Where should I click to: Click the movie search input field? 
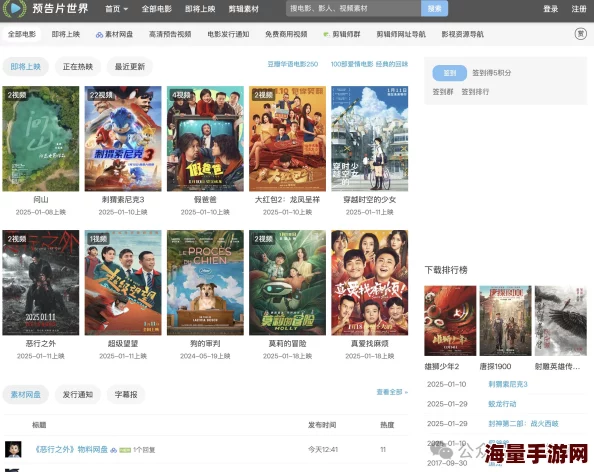[x=353, y=8]
